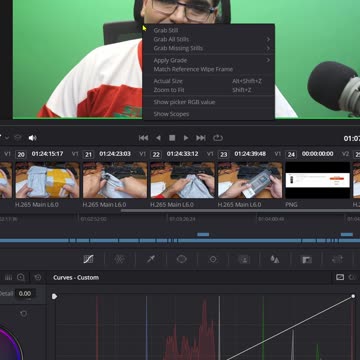Click the clip thumbnails horizontal scrollbar

[240, 210]
